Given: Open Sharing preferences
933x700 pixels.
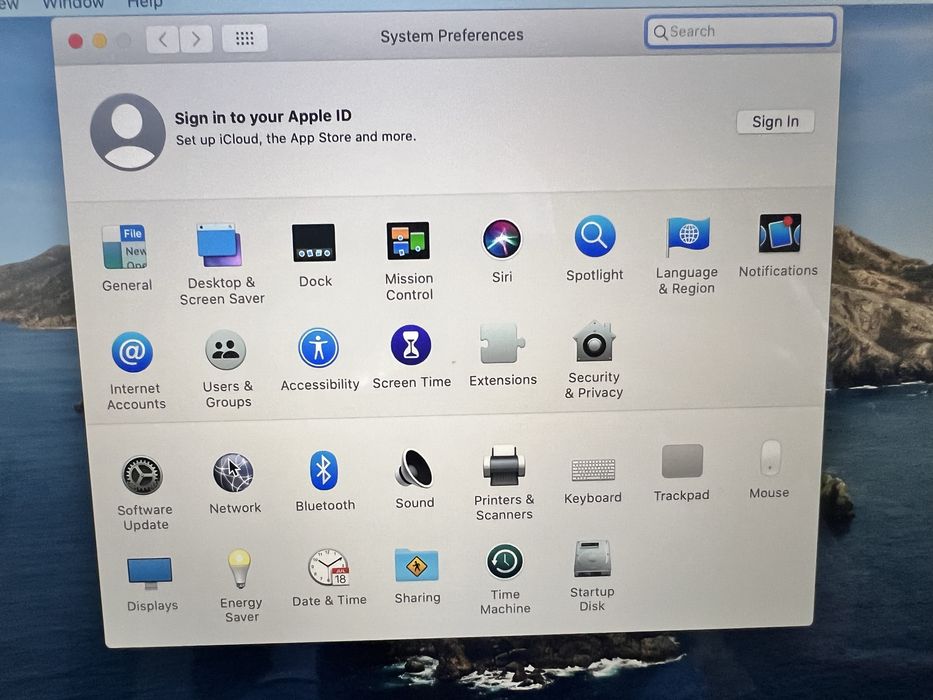Looking at the screenshot, I should [417, 576].
